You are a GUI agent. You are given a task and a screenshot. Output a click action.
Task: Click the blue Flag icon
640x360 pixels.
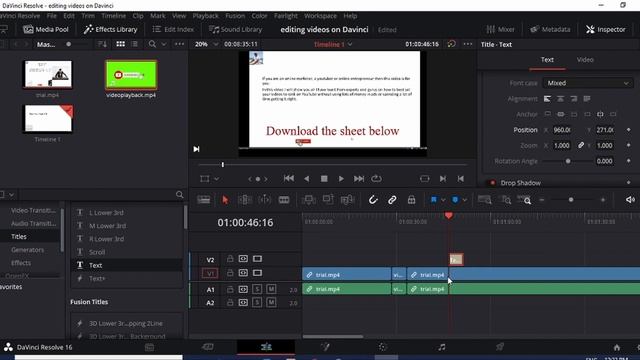[x=433, y=200]
